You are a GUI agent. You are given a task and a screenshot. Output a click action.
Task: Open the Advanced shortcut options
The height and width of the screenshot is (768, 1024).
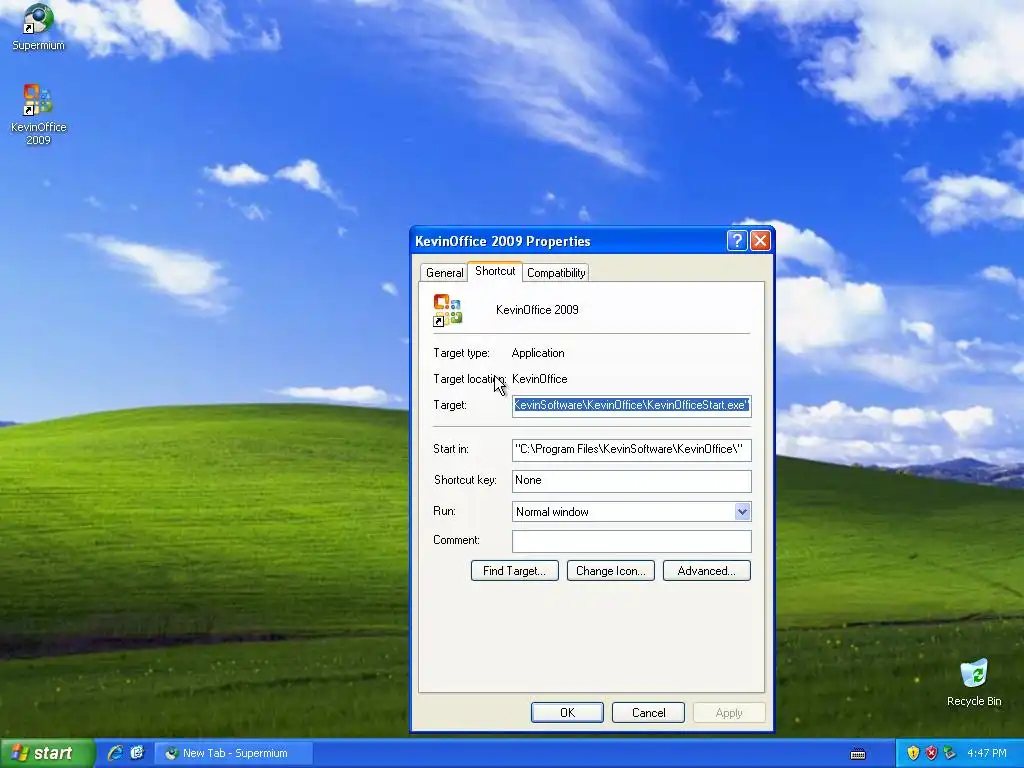click(x=707, y=571)
